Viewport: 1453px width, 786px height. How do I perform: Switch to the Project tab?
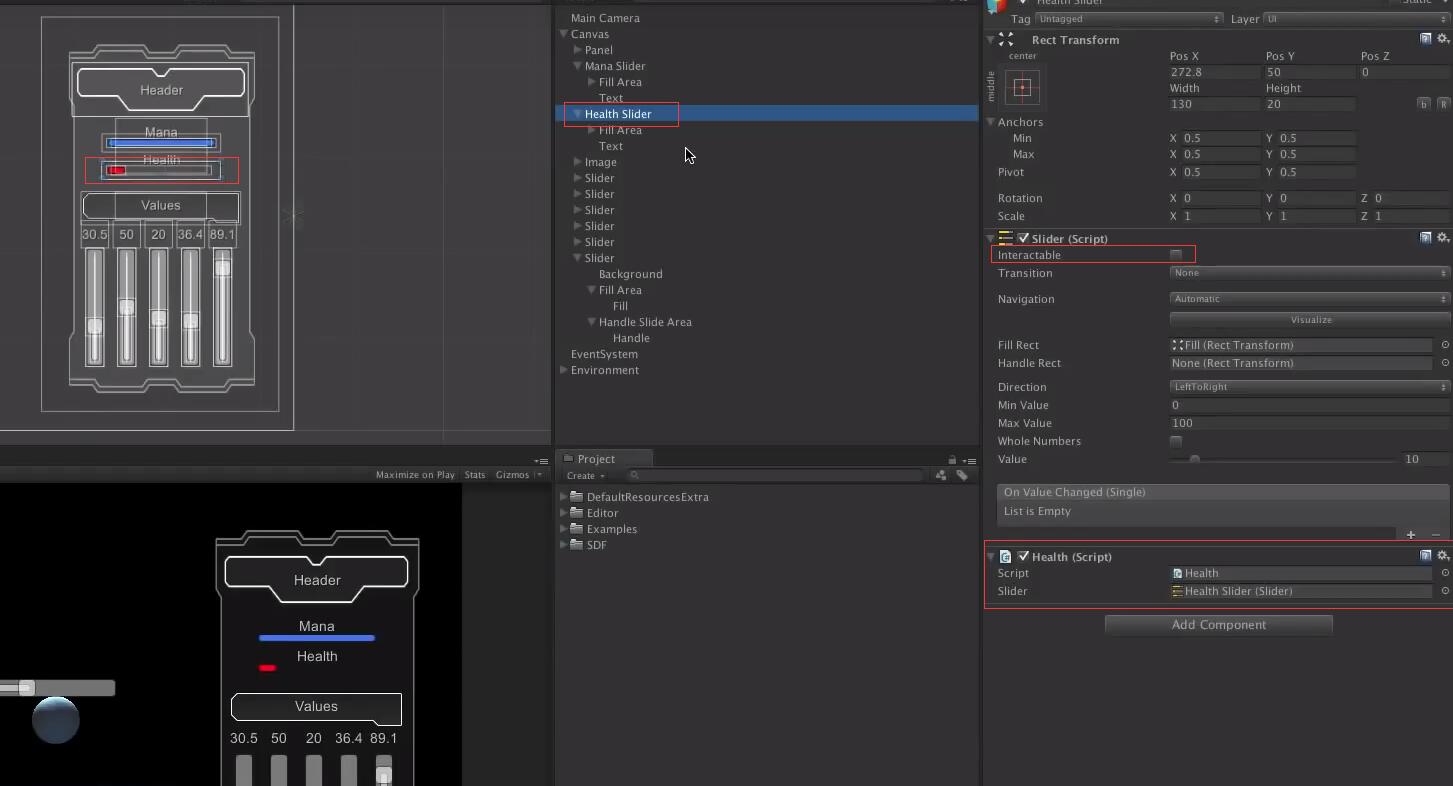[605, 459]
